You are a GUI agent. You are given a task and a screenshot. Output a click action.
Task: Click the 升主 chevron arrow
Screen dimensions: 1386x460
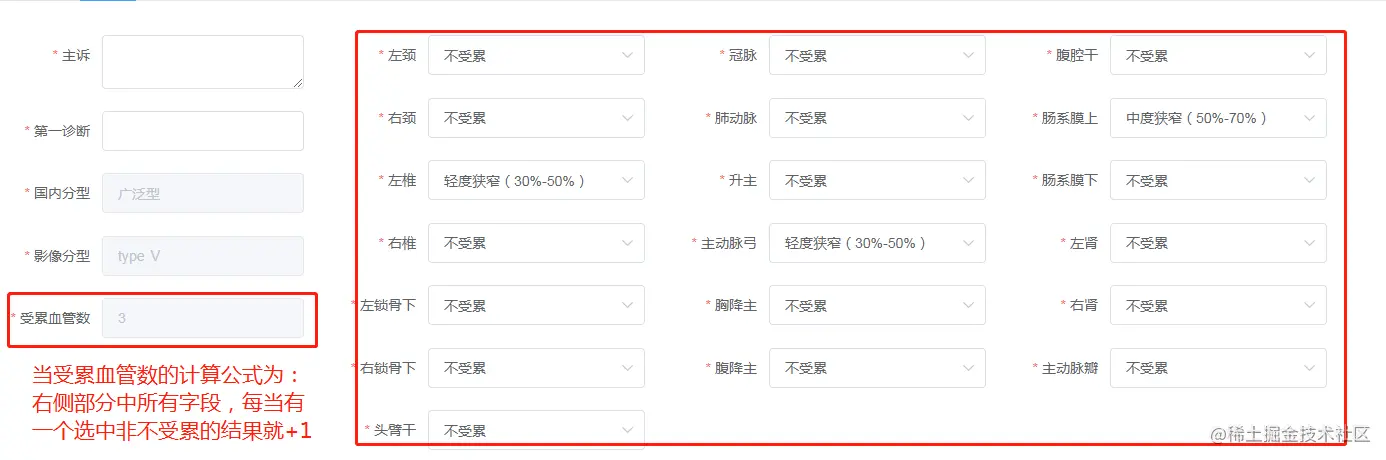968,180
